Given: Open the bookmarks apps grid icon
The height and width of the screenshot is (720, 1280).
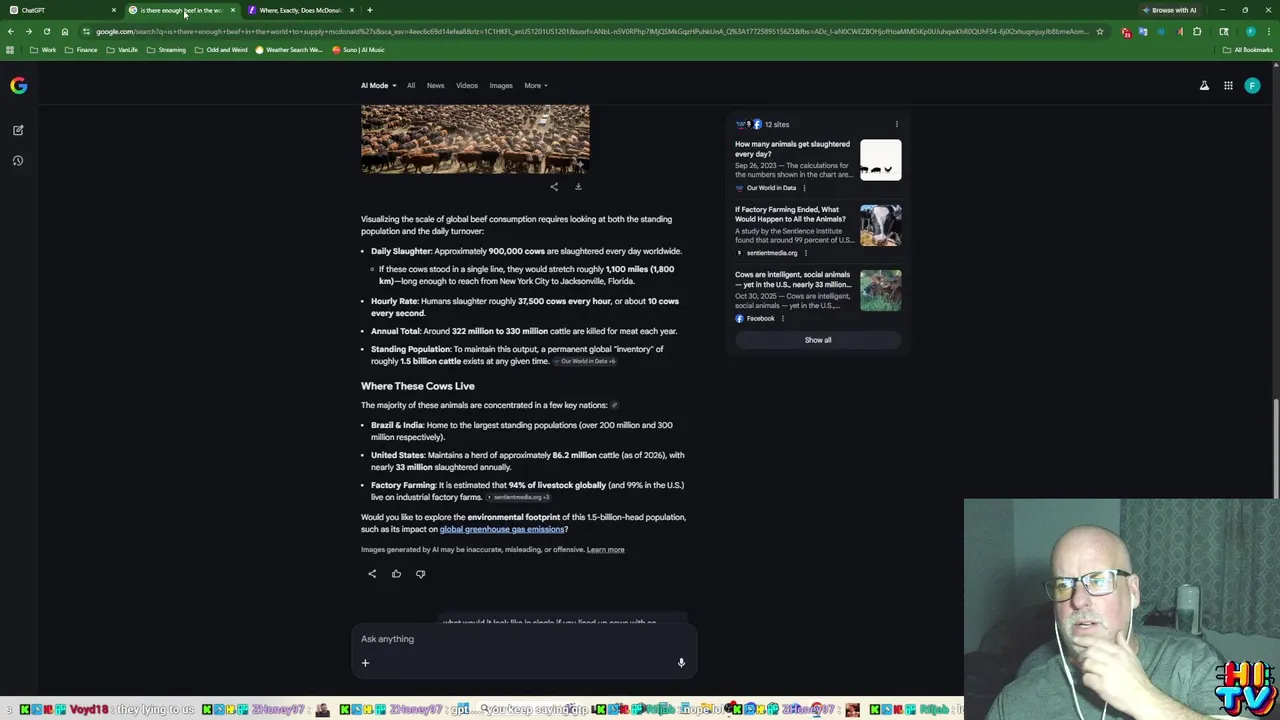Looking at the screenshot, I should 10,50.
